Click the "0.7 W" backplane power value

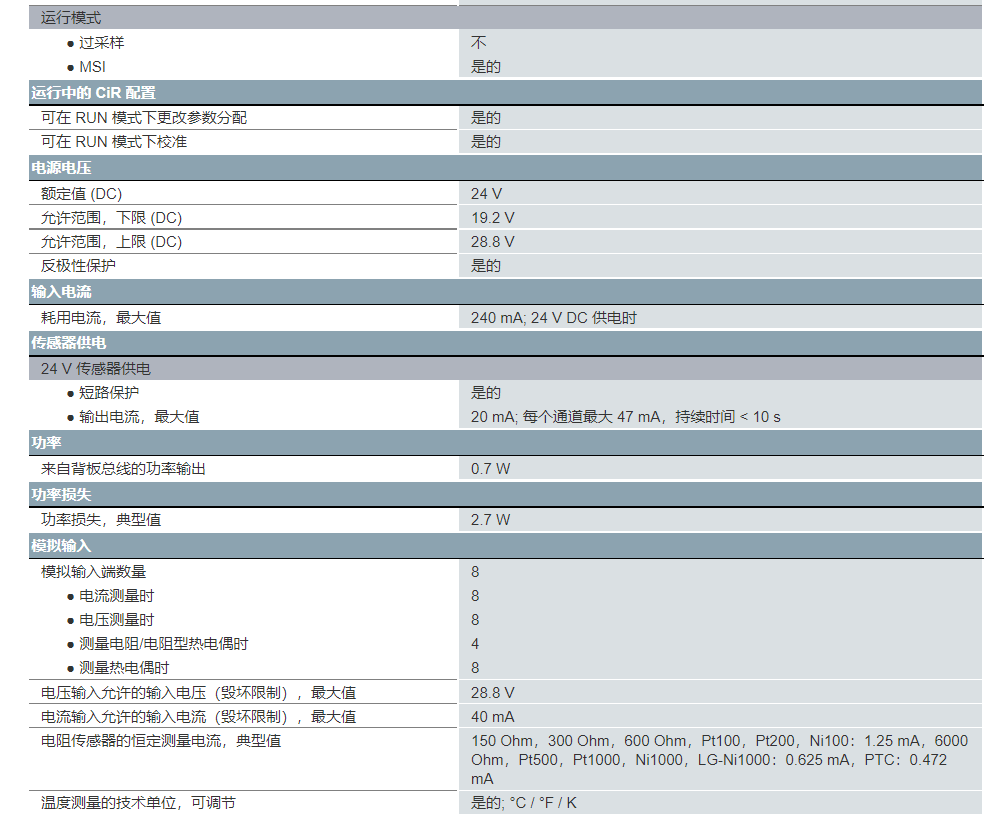[x=490, y=468]
